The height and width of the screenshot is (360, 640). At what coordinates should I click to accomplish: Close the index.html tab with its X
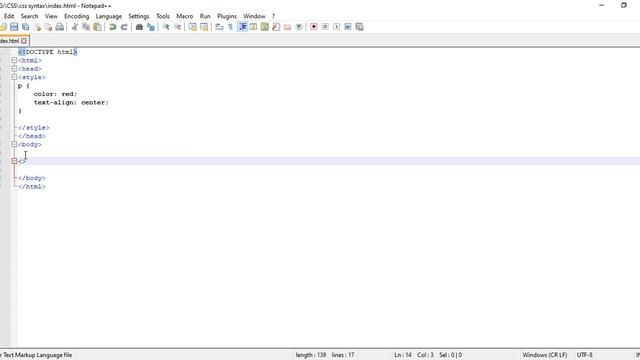click(x=24, y=41)
